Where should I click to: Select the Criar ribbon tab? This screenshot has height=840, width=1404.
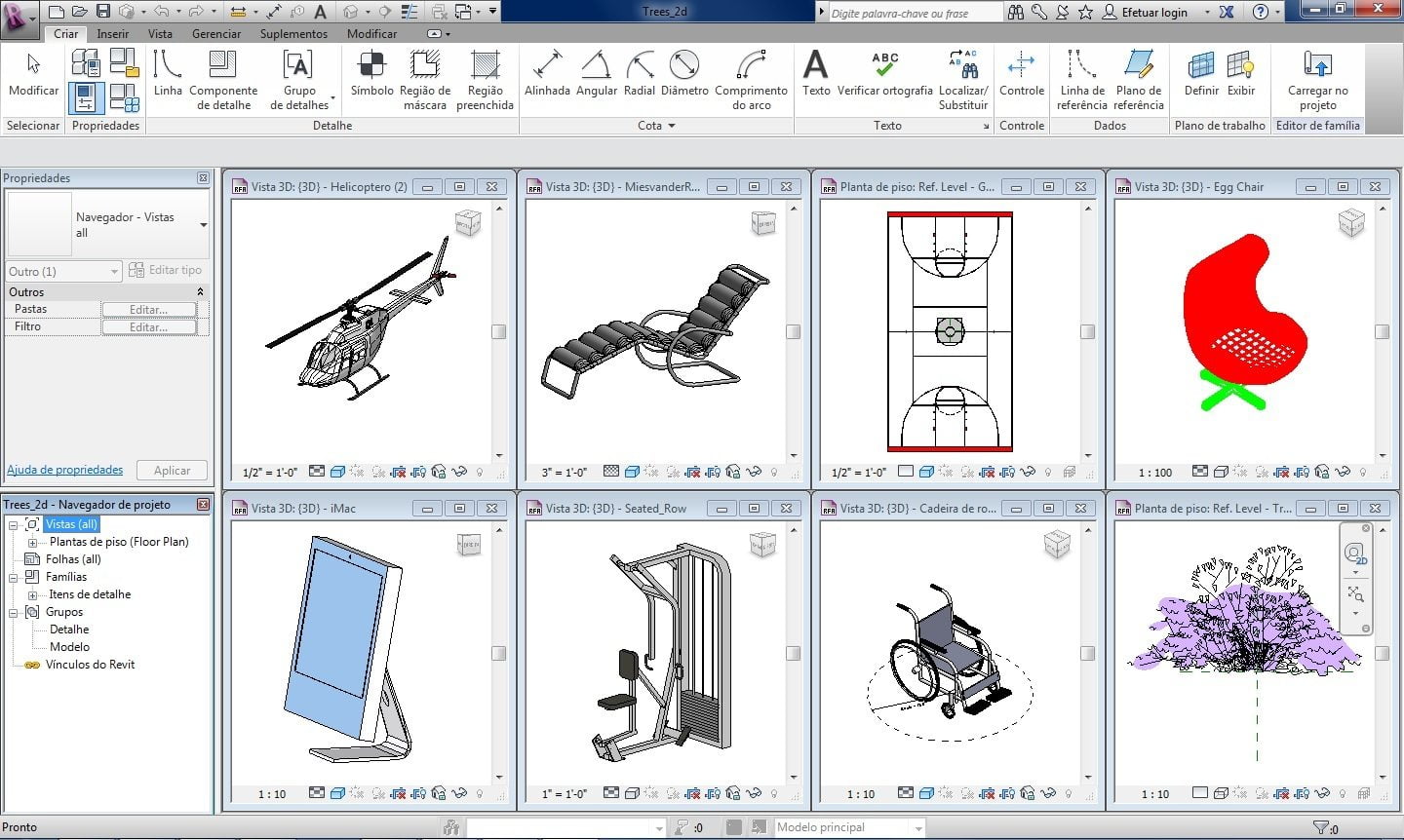click(65, 33)
